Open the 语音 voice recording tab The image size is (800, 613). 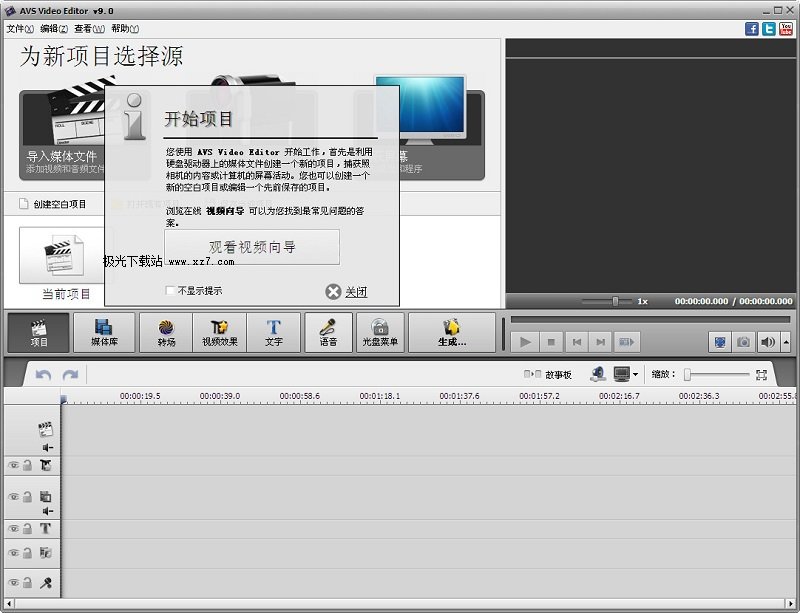[328, 333]
